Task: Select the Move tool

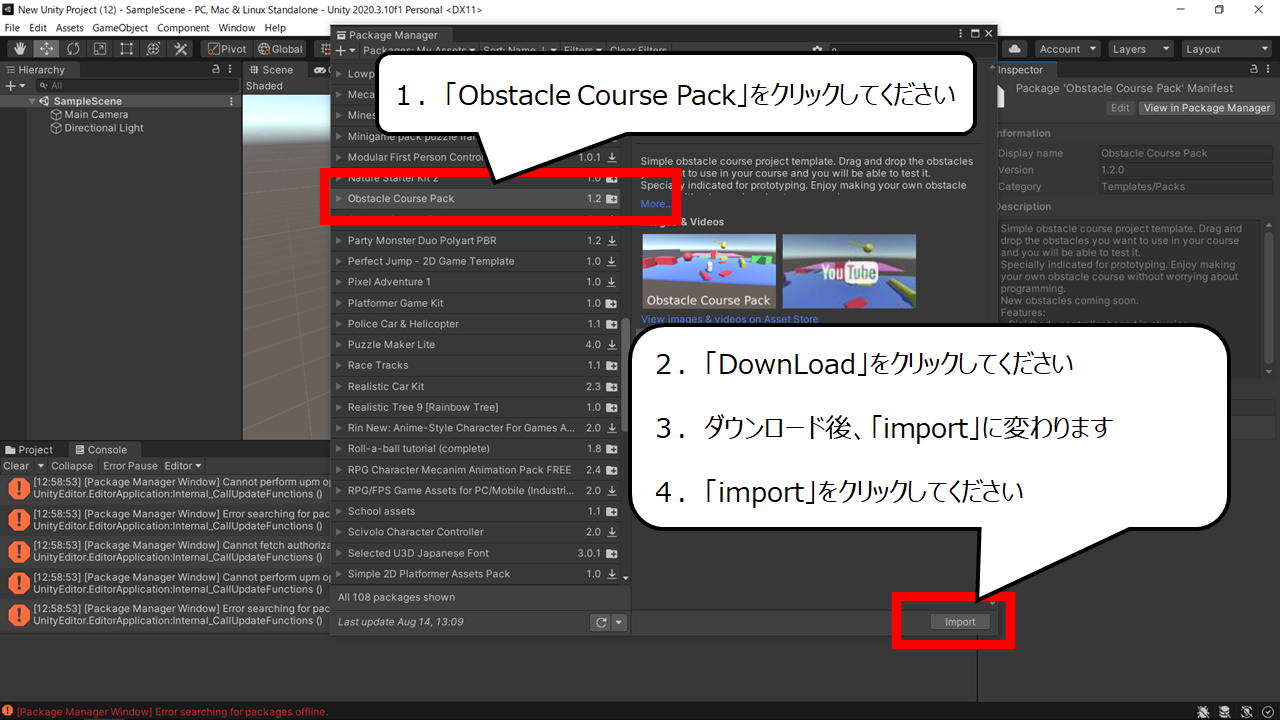Action: click(47, 49)
